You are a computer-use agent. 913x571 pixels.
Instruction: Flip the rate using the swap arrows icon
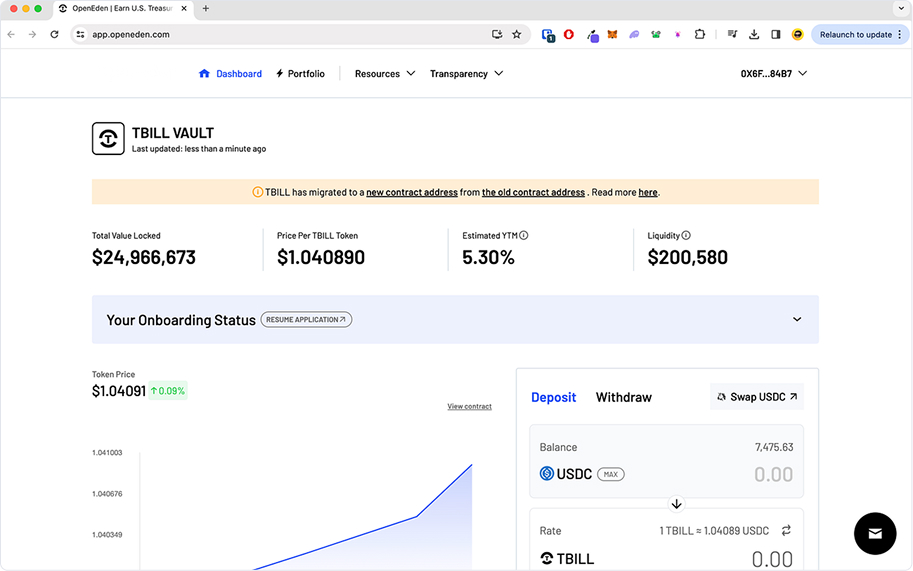pos(786,530)
